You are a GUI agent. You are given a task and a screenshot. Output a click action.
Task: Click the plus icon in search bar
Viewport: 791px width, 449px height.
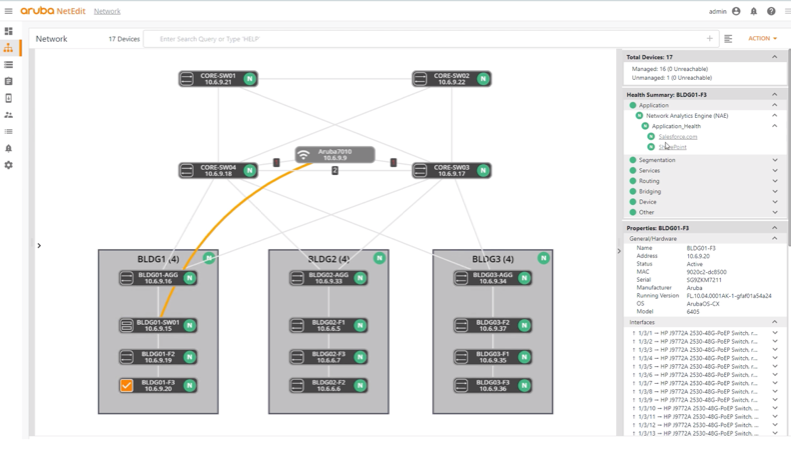coord(709,39)
